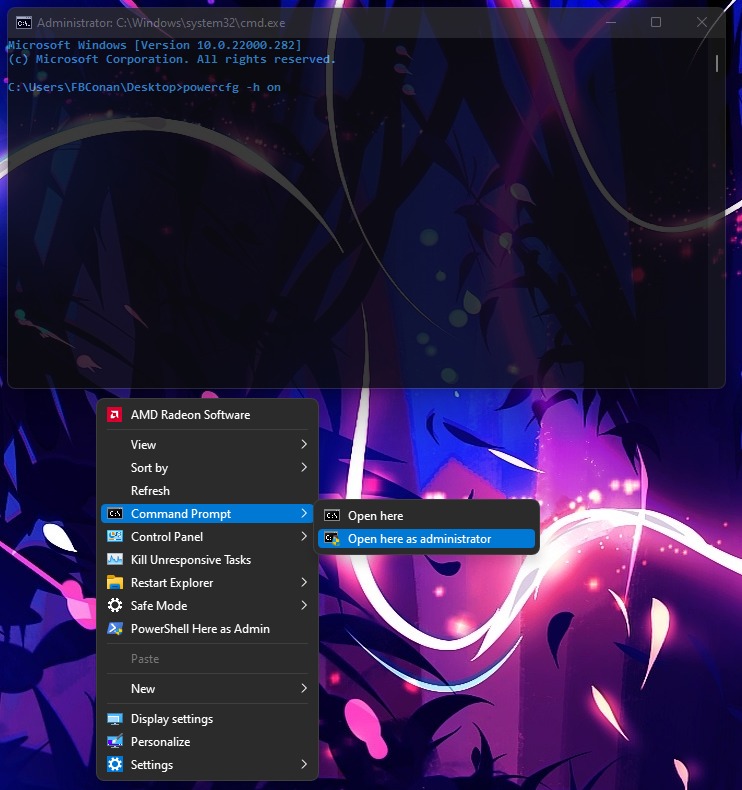Click the cmd.exe title bar icon

point(24,23)
